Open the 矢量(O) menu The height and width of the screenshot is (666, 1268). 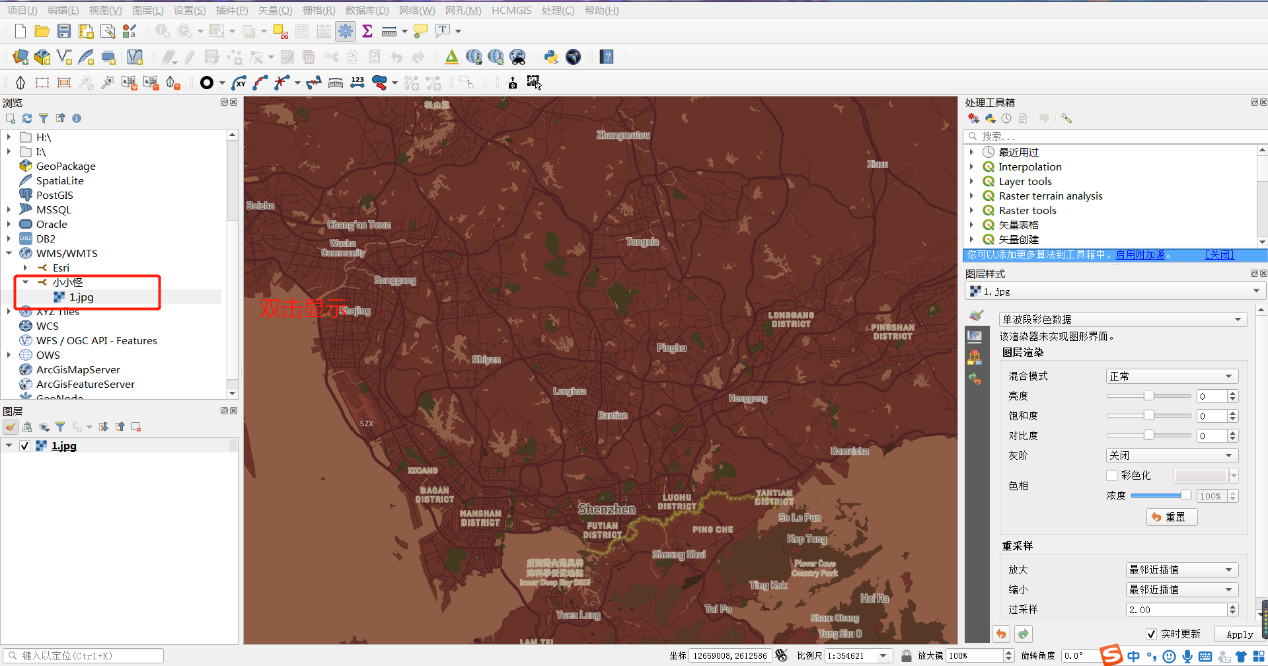pyautogui.click(x=274, y=10)
